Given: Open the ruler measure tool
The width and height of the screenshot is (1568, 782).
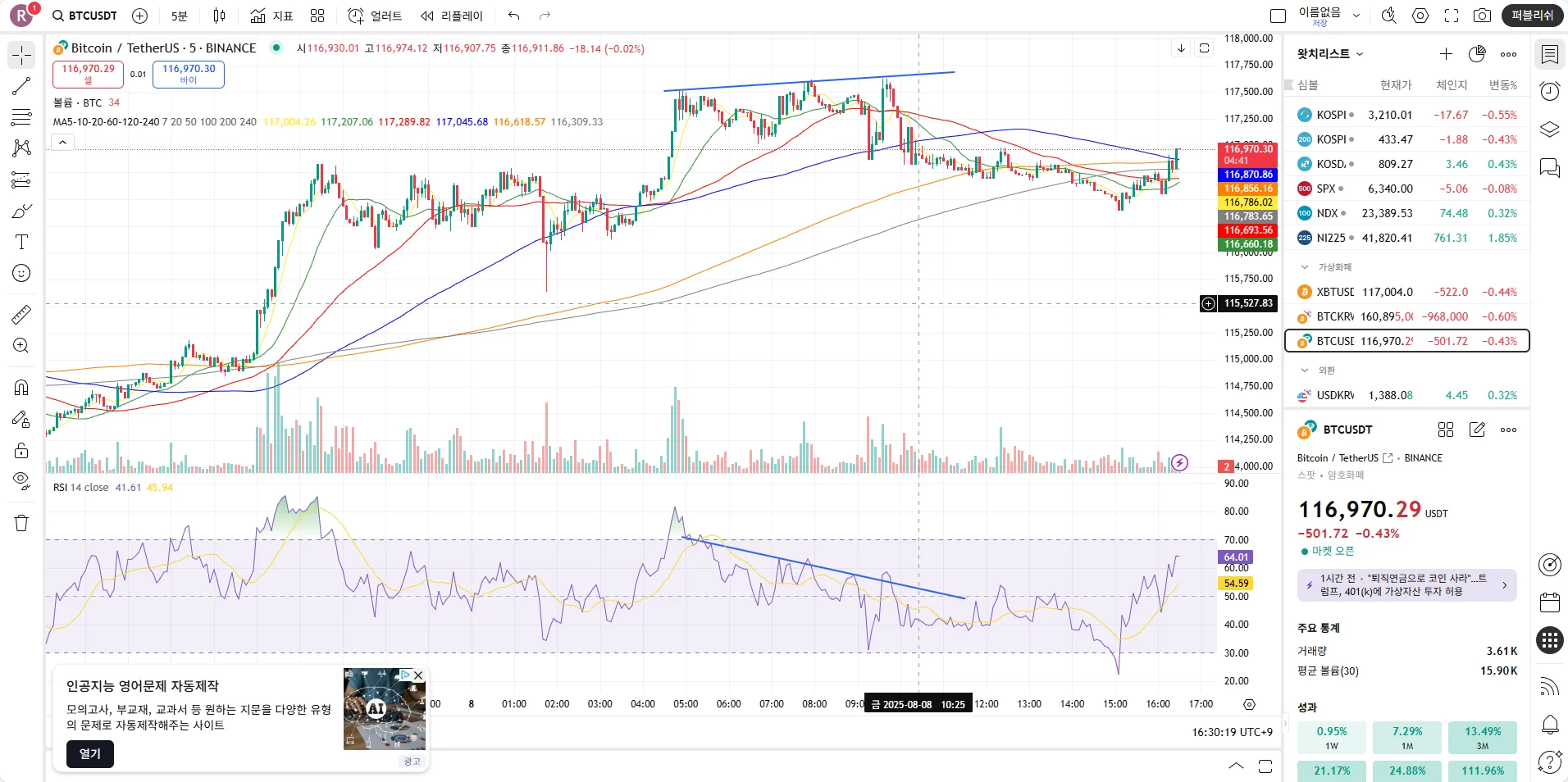Looking at the screenshot, I should point(21,314).
